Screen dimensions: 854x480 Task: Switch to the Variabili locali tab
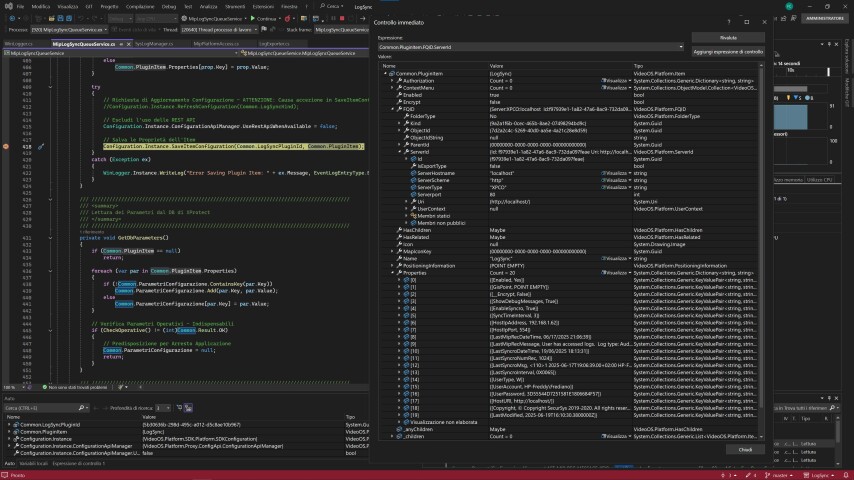[x=35, y=464]
